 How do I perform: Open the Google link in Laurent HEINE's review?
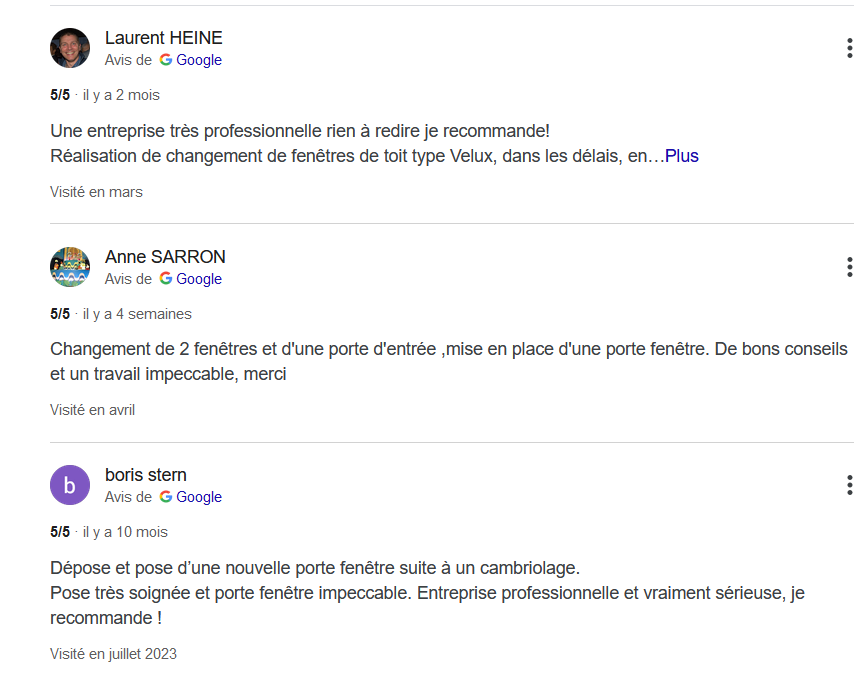tap(199, 60)
